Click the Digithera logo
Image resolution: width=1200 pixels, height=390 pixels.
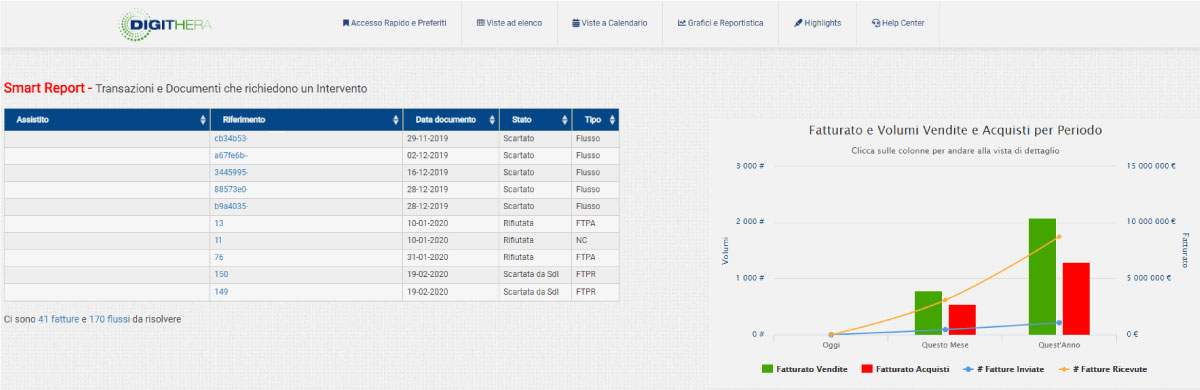click(166, 23)
